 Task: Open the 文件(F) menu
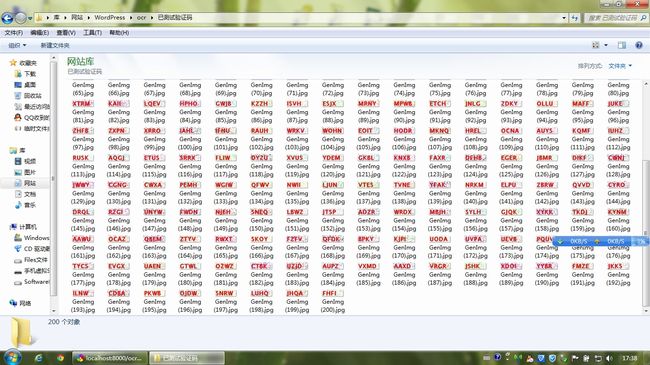(x=14, y=32)
